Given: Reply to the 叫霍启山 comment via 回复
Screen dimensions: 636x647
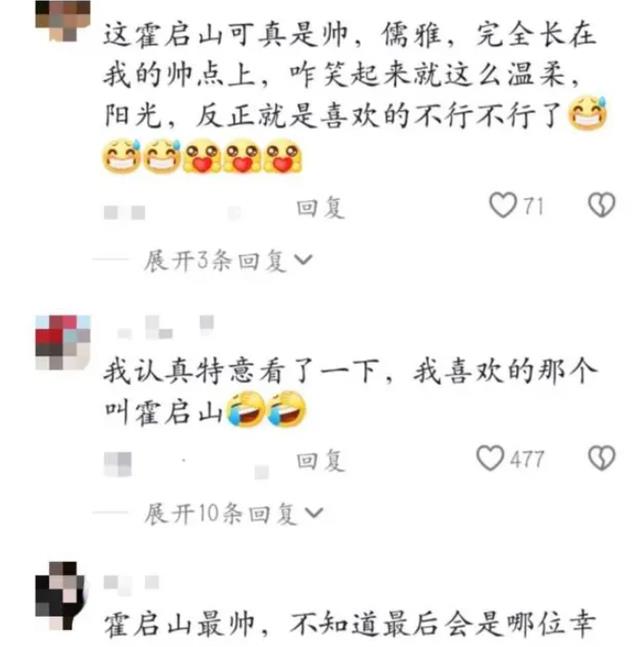Looking at the screenshot, I should tap(320, 460).
